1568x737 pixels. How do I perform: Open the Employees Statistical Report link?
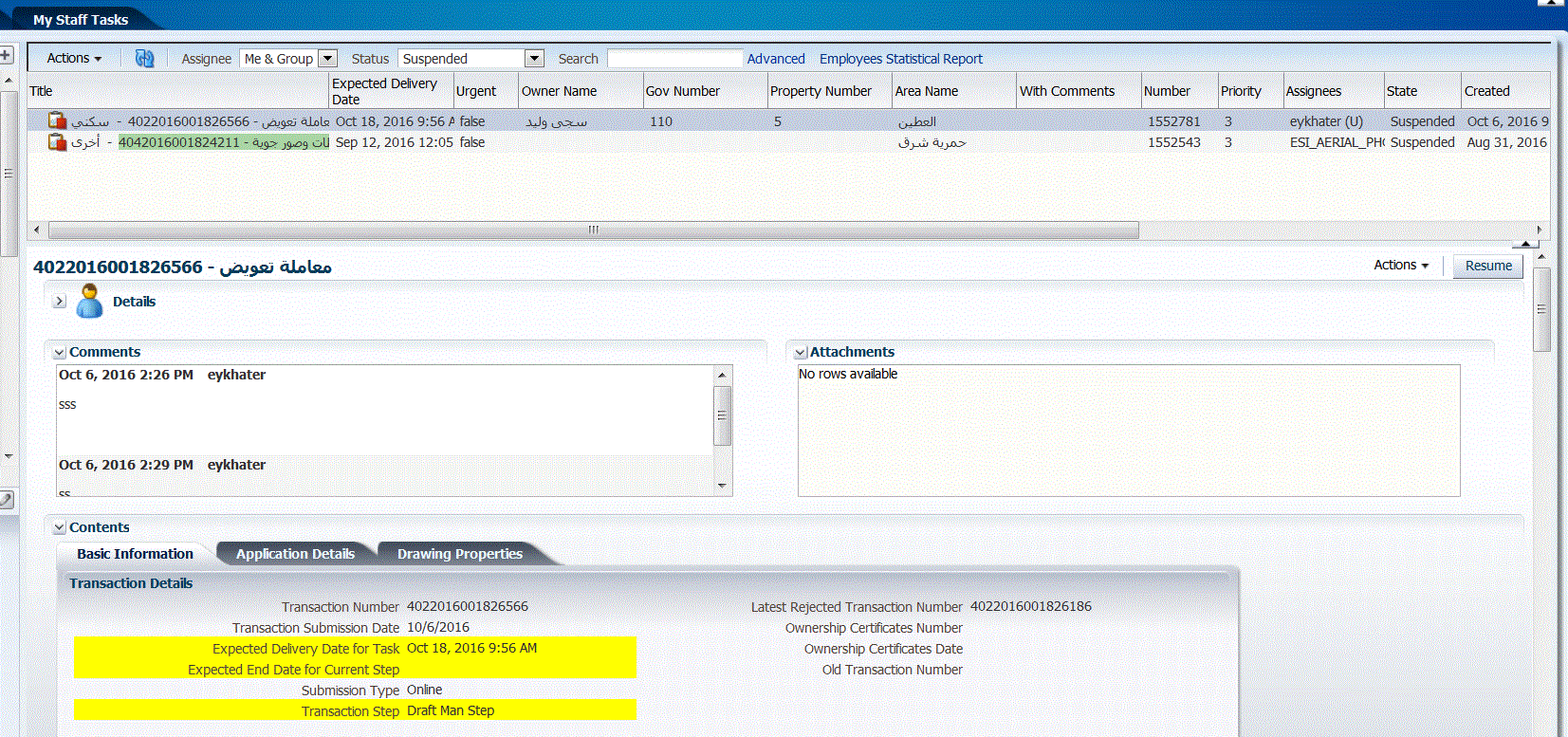point(901,59)
